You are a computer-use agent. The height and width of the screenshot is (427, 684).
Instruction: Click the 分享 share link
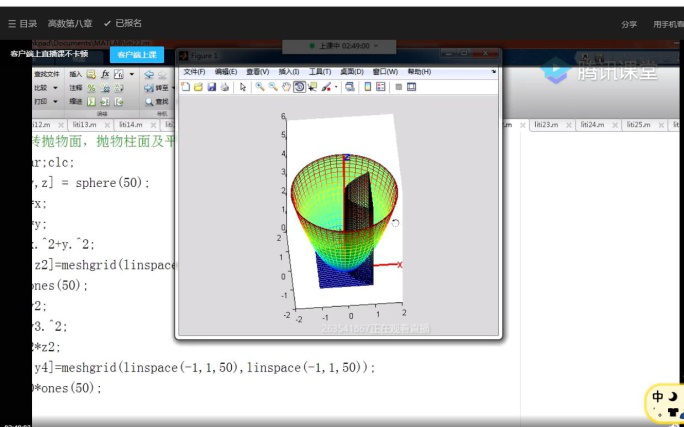click(628, 23)
